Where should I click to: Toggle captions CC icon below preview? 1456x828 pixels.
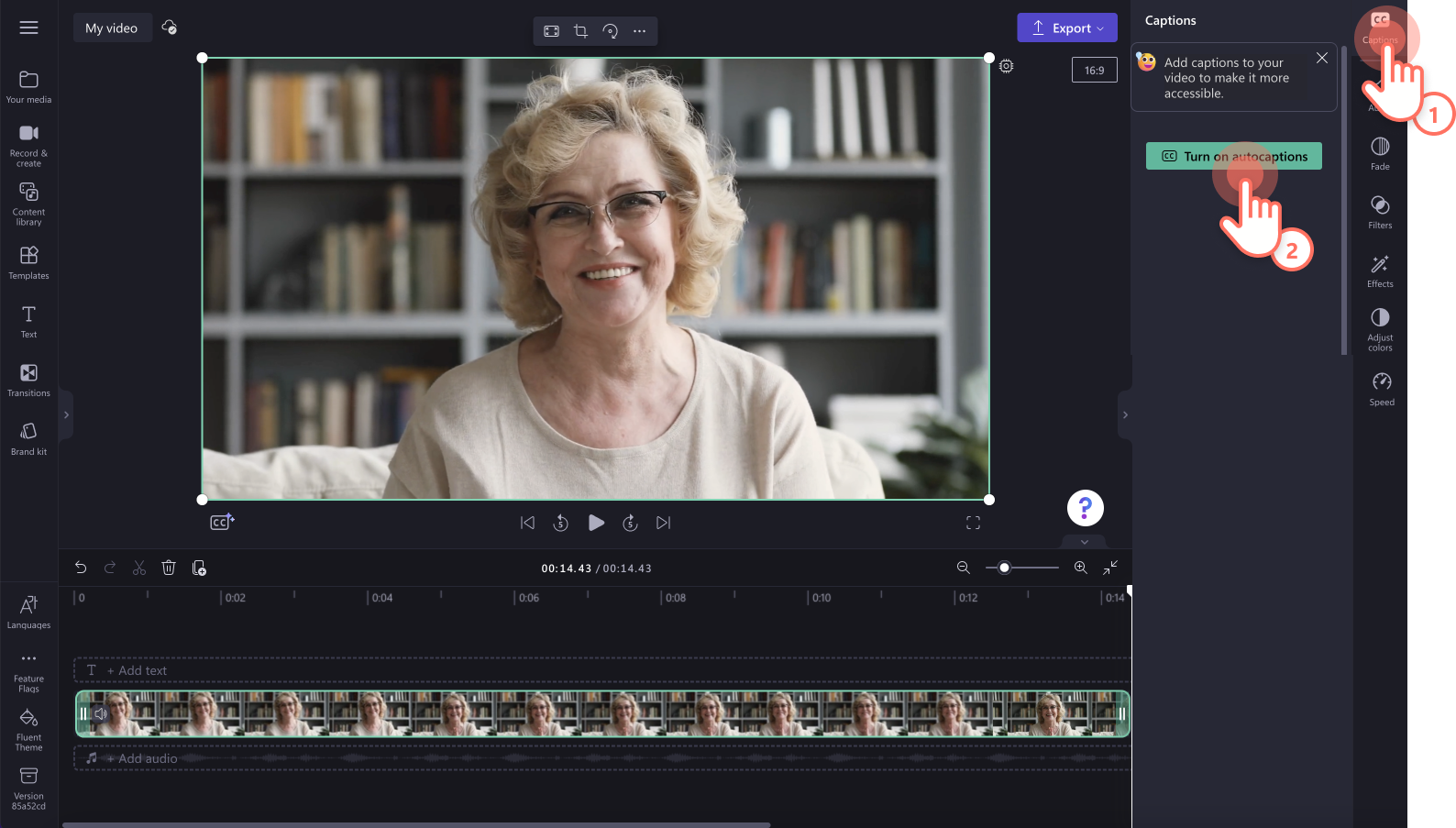tap(222, 522)
